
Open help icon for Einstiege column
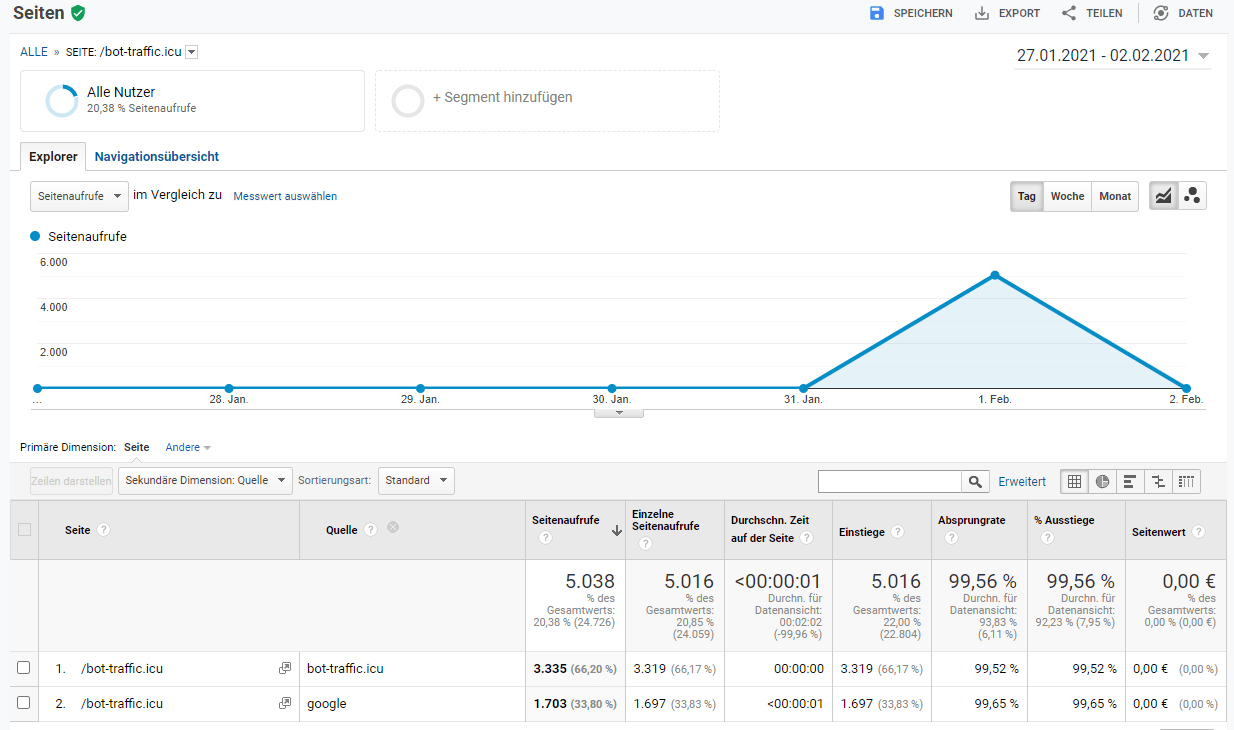pyautogui.click(x=897, y=532)
